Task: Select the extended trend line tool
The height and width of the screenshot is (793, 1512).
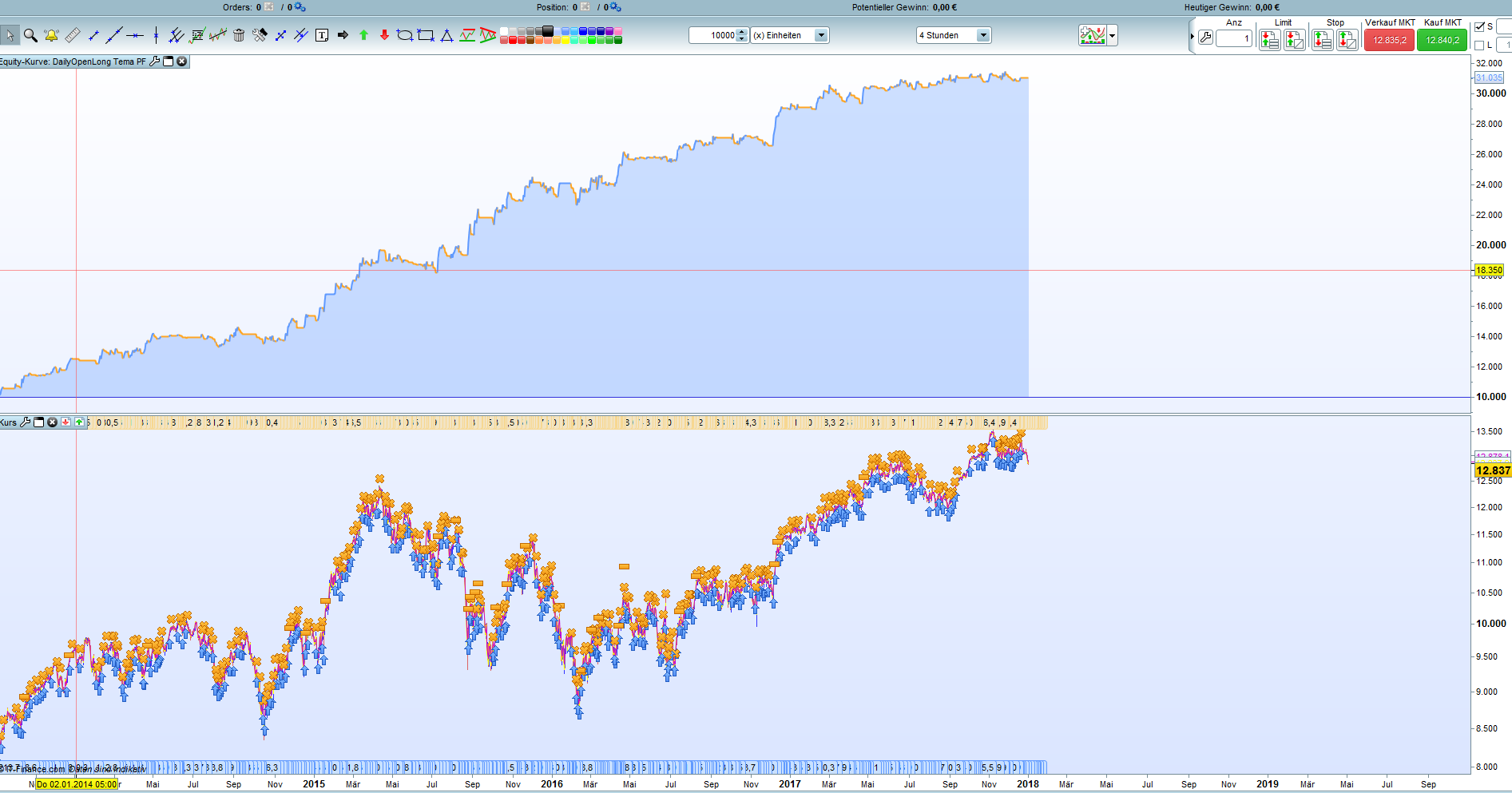Action: click(114, 35)
